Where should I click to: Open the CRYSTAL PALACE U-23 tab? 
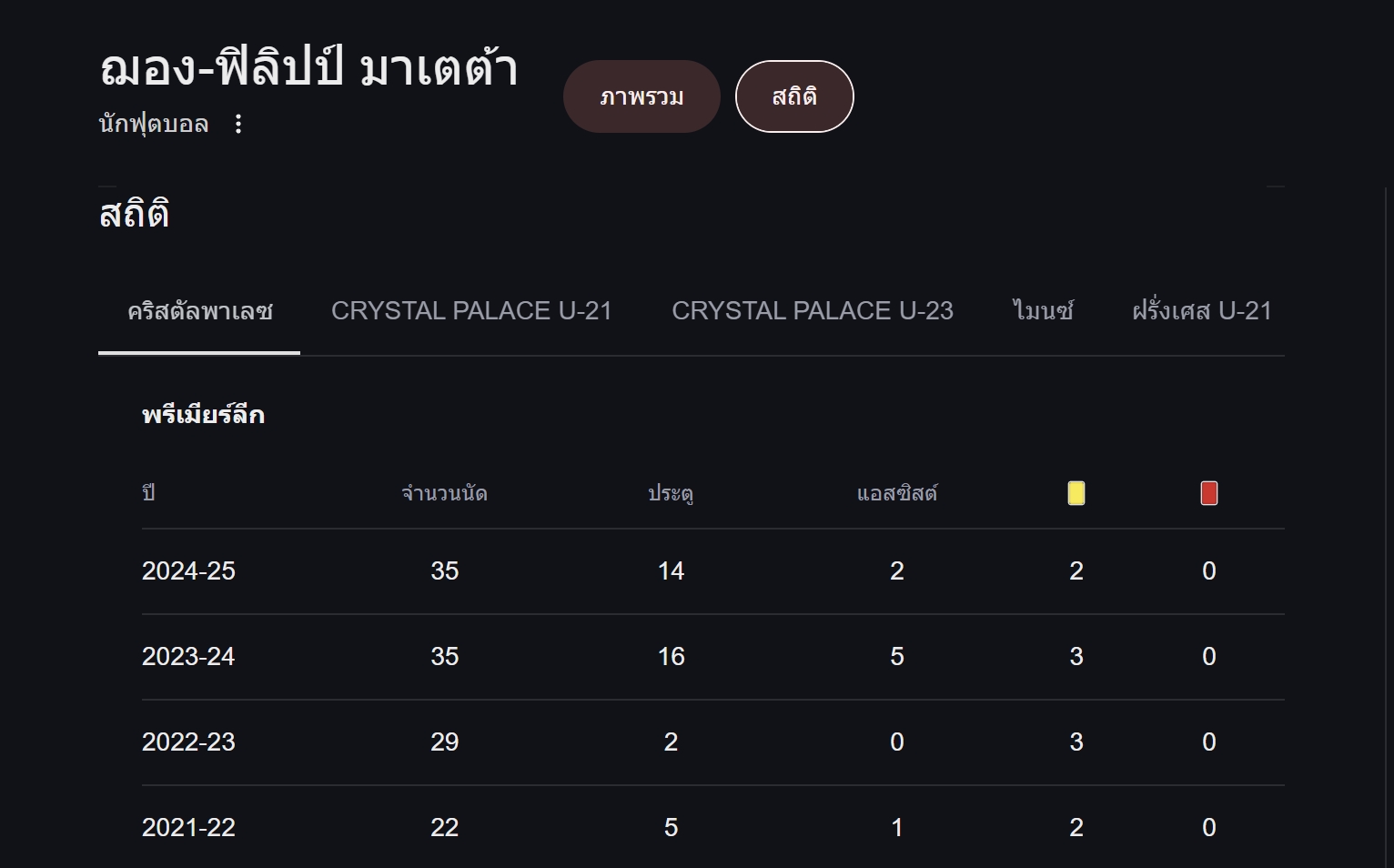(x=813, y=311)
